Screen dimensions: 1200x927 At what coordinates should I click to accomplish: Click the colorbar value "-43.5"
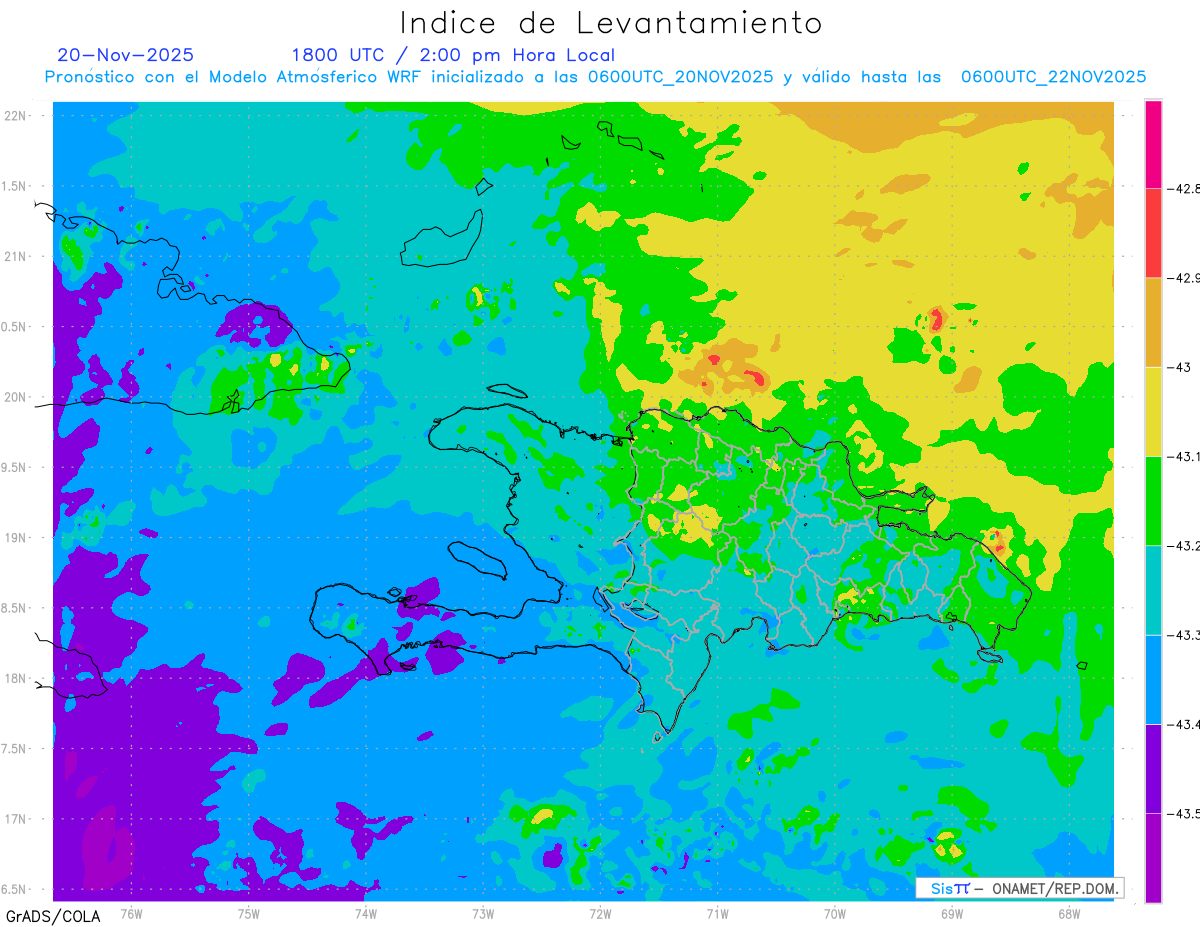[x=1186, y=813]
